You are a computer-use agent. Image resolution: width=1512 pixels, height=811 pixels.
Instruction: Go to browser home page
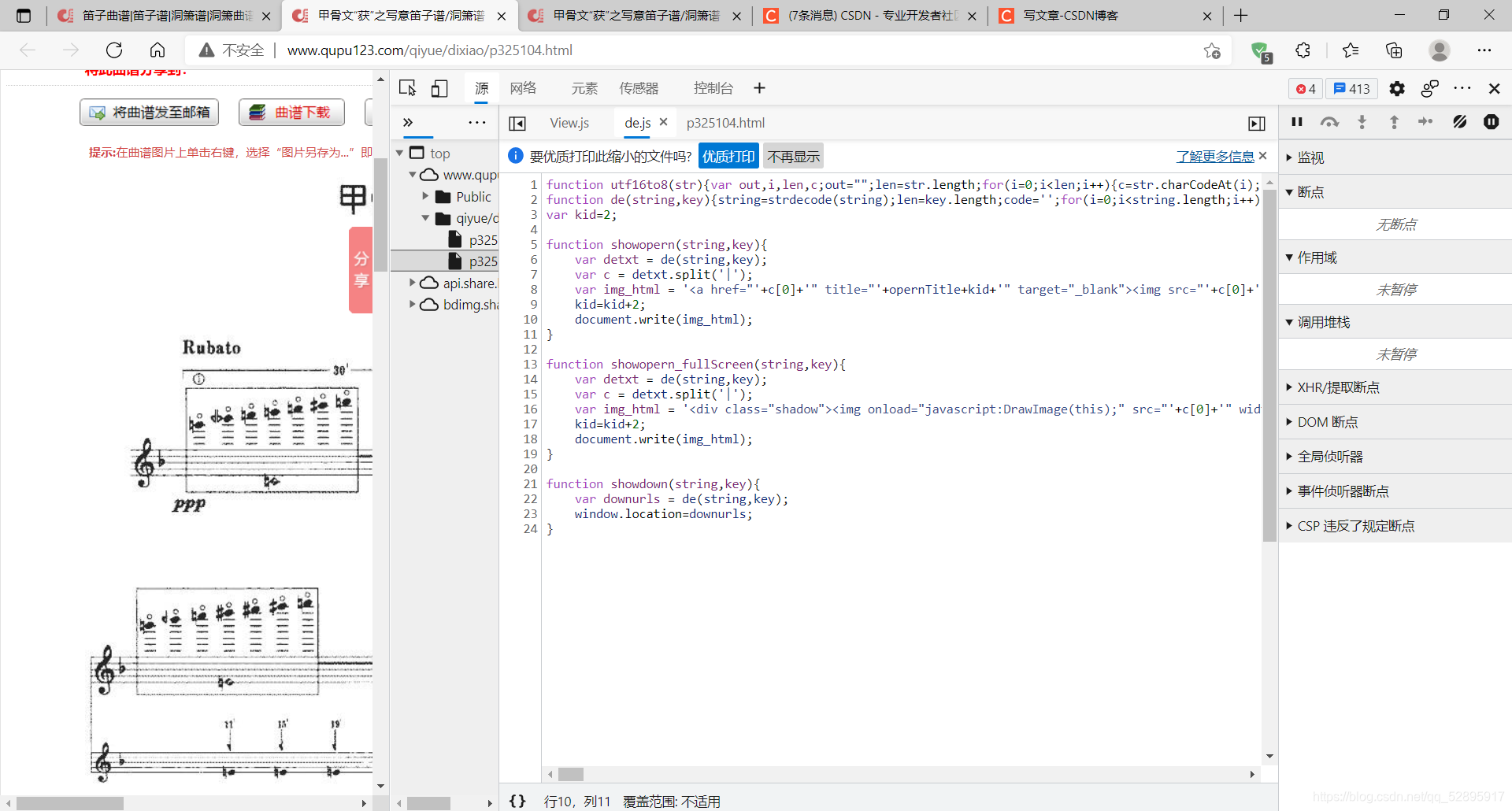click(x=157, y=50)
